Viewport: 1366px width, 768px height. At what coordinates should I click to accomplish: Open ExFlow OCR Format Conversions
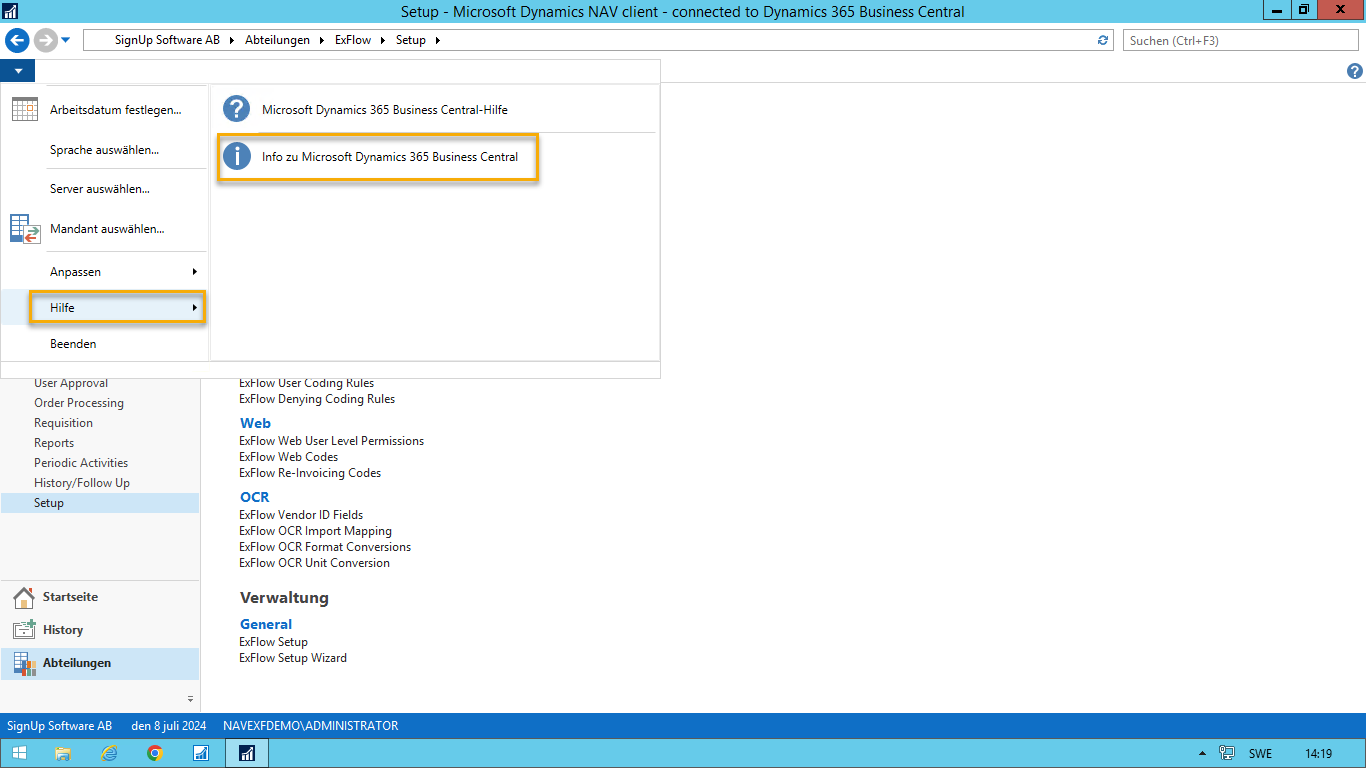[x=325, y=547]
